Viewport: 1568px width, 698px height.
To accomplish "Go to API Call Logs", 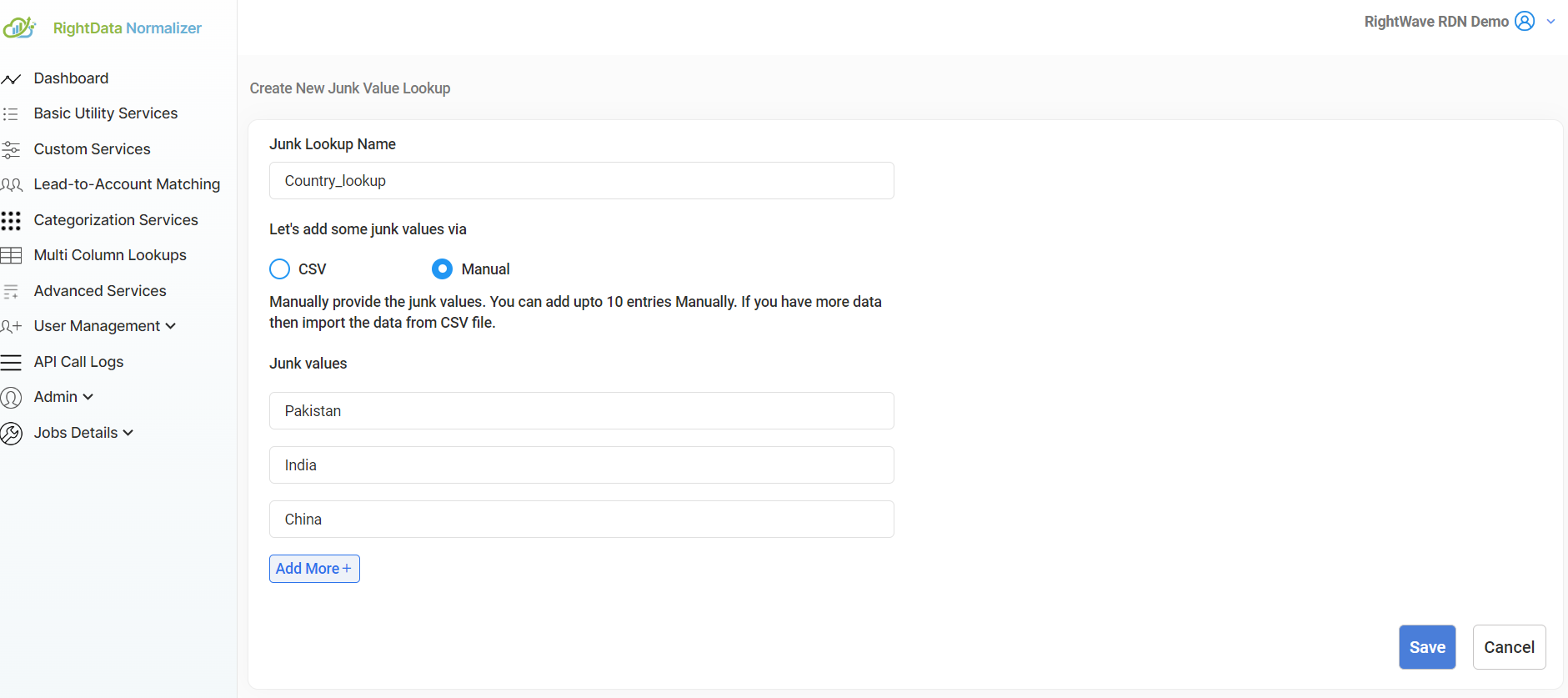I will pos(78,362).
